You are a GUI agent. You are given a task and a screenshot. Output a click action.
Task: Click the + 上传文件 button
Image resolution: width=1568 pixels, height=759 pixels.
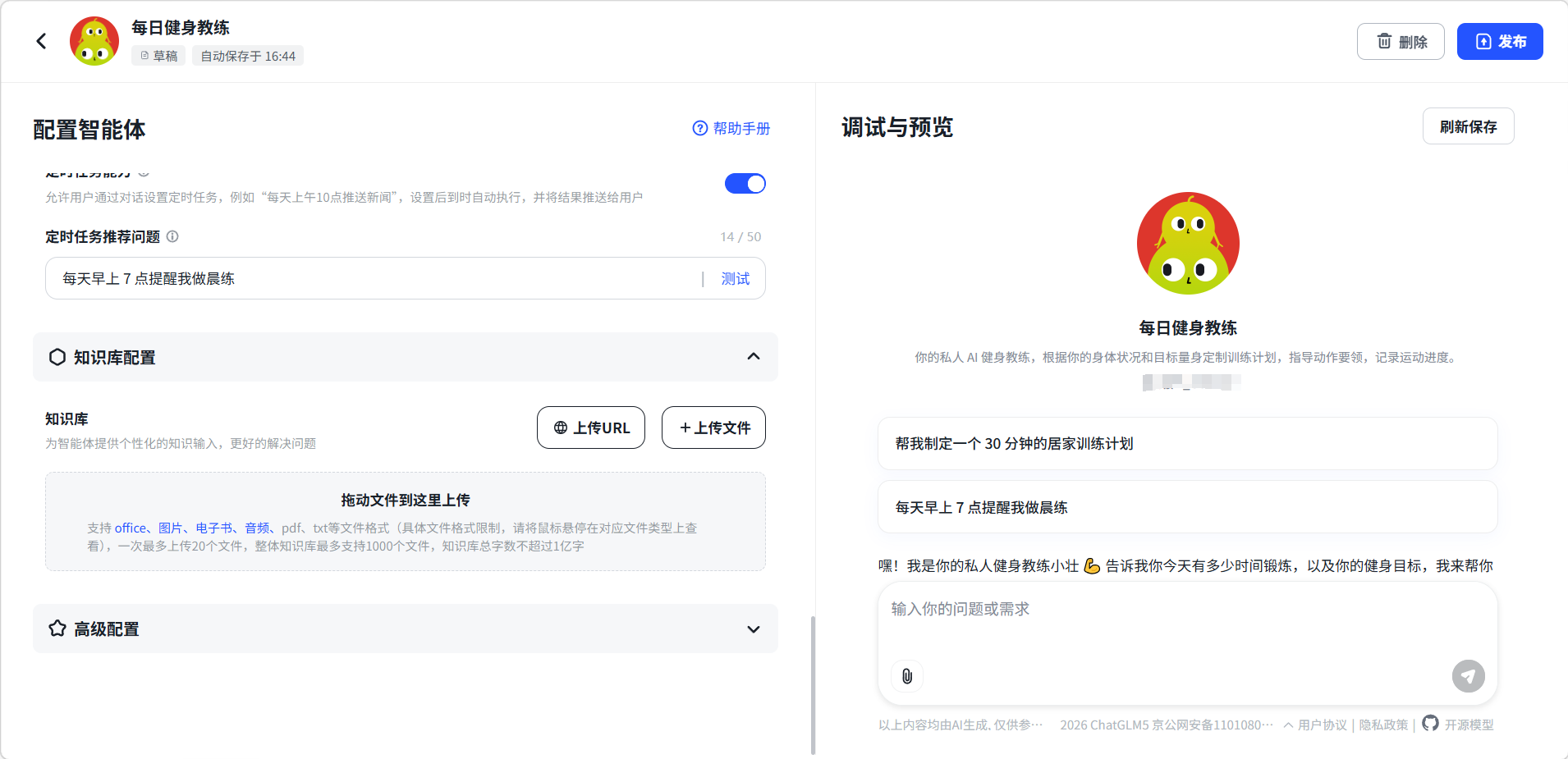click(713, 428)
